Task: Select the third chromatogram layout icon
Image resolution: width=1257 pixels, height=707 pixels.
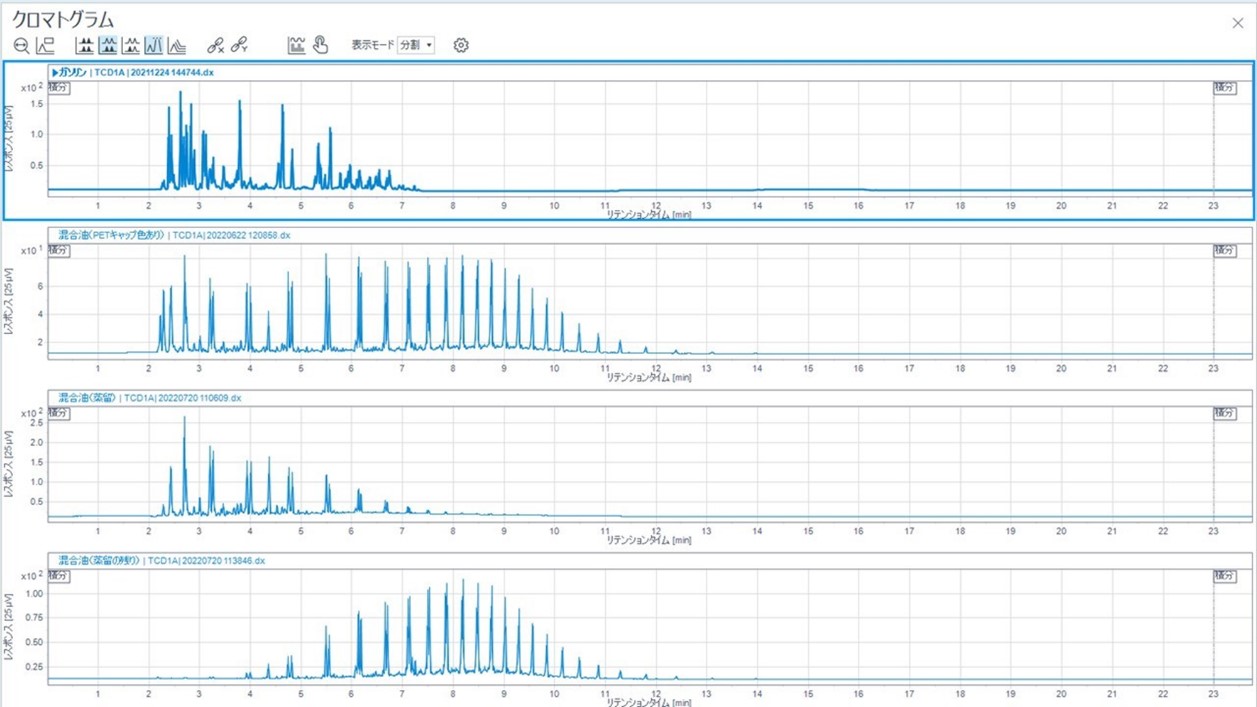Action: pos(131,45)
